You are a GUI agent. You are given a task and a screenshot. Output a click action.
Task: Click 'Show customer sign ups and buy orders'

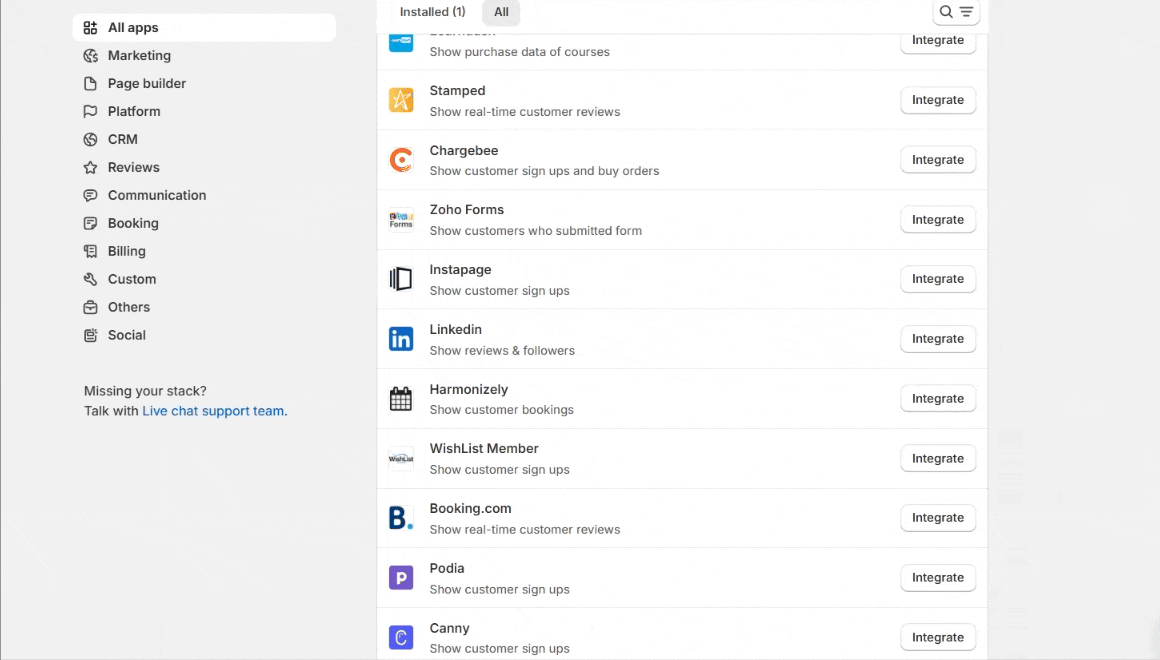pos(544,171)
